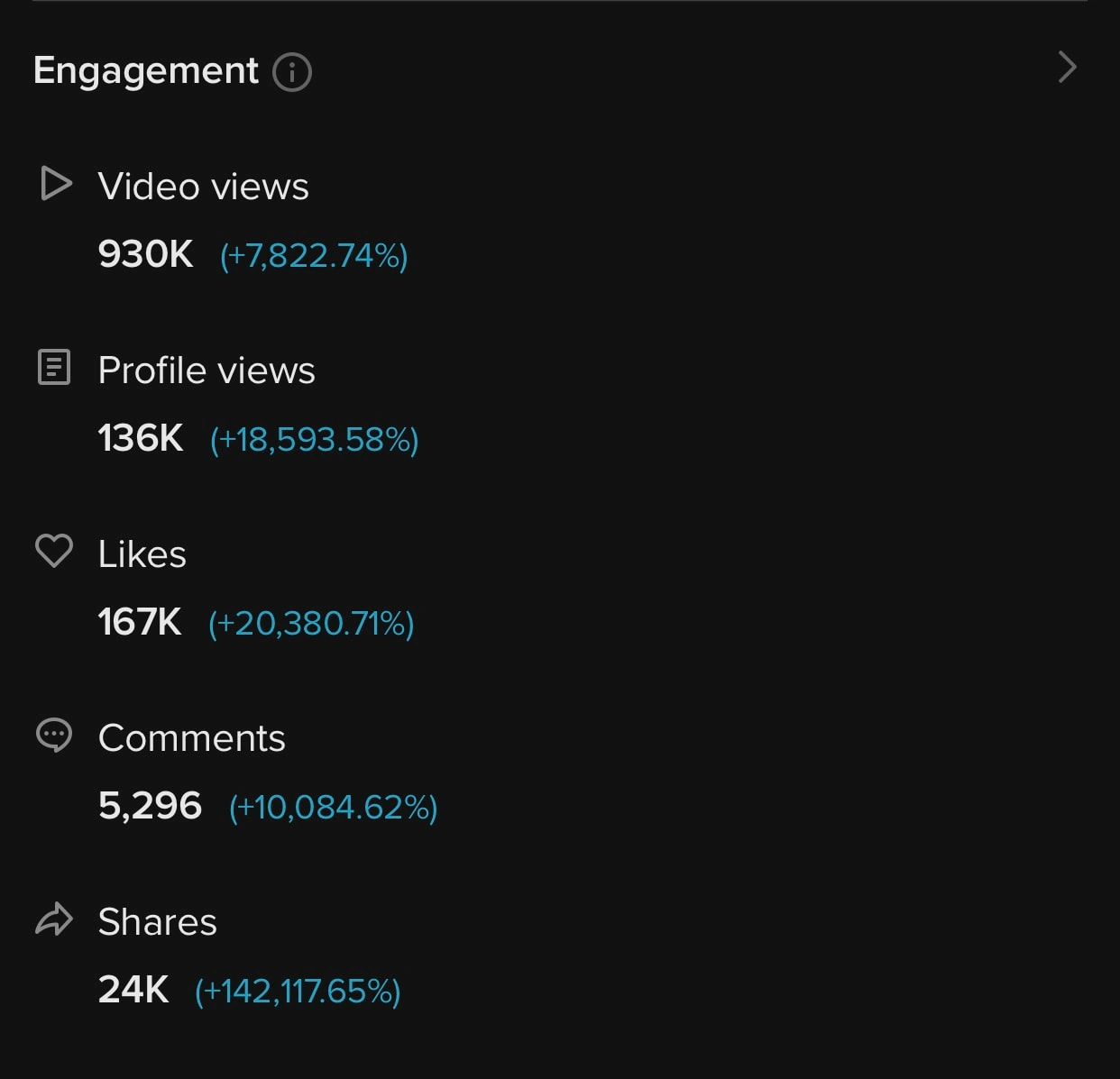Click the +7,822.74% video views change
This screenshot has height=1079, width=1120.
314,256
